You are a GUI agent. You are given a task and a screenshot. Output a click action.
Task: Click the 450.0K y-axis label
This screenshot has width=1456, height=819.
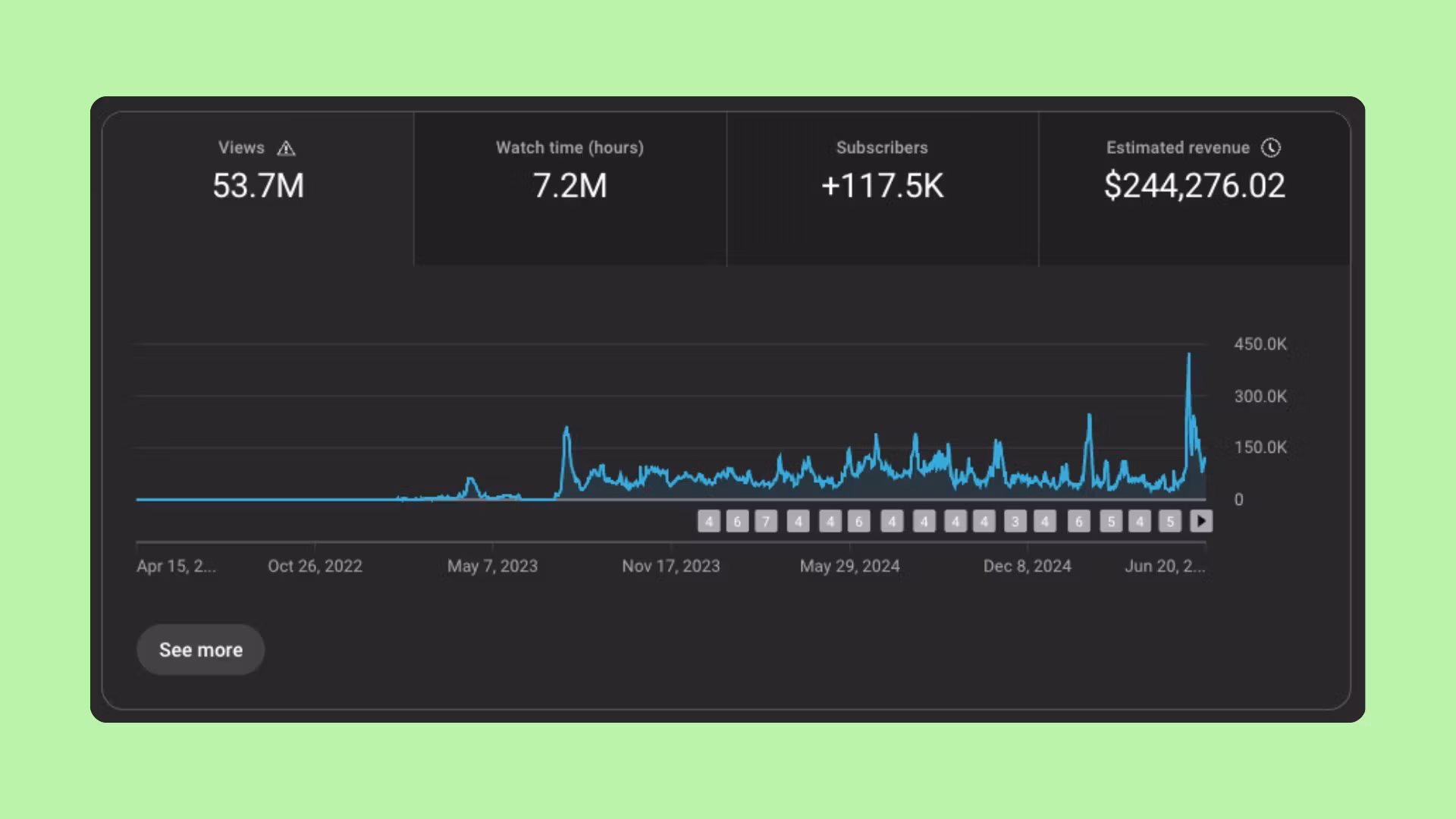(x=1260, y=344)
